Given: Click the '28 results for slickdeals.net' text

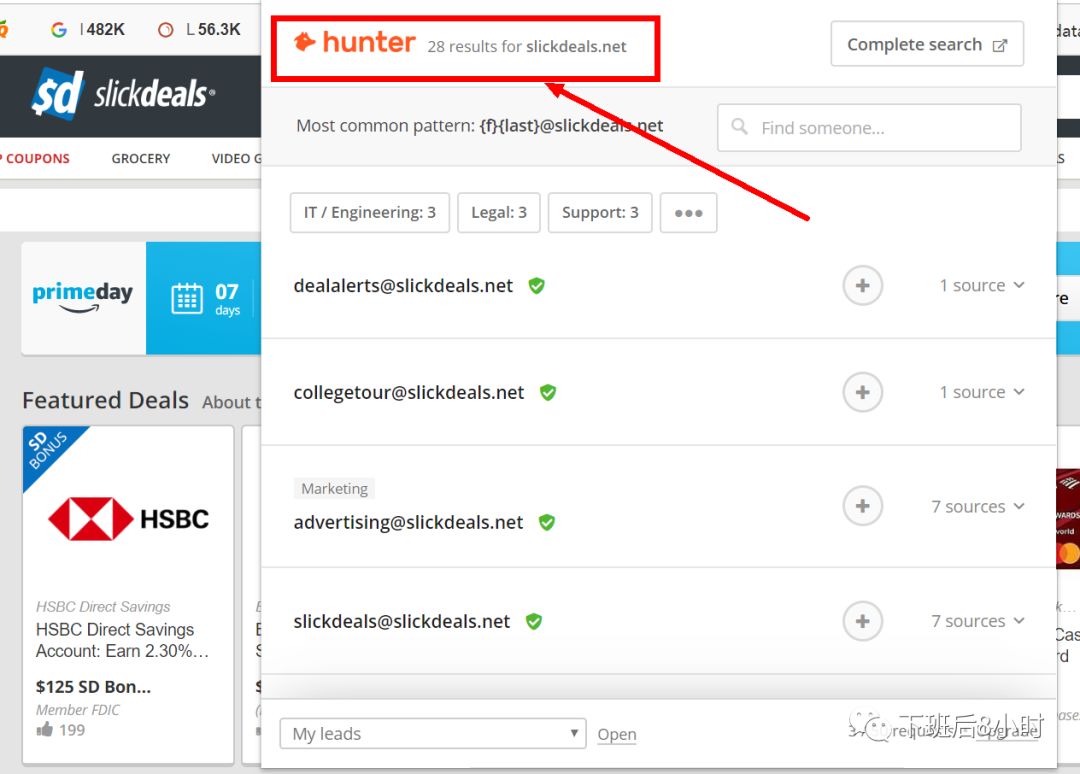Looking at the screenshot, I should pyautogui.click(x=527, y=46).
